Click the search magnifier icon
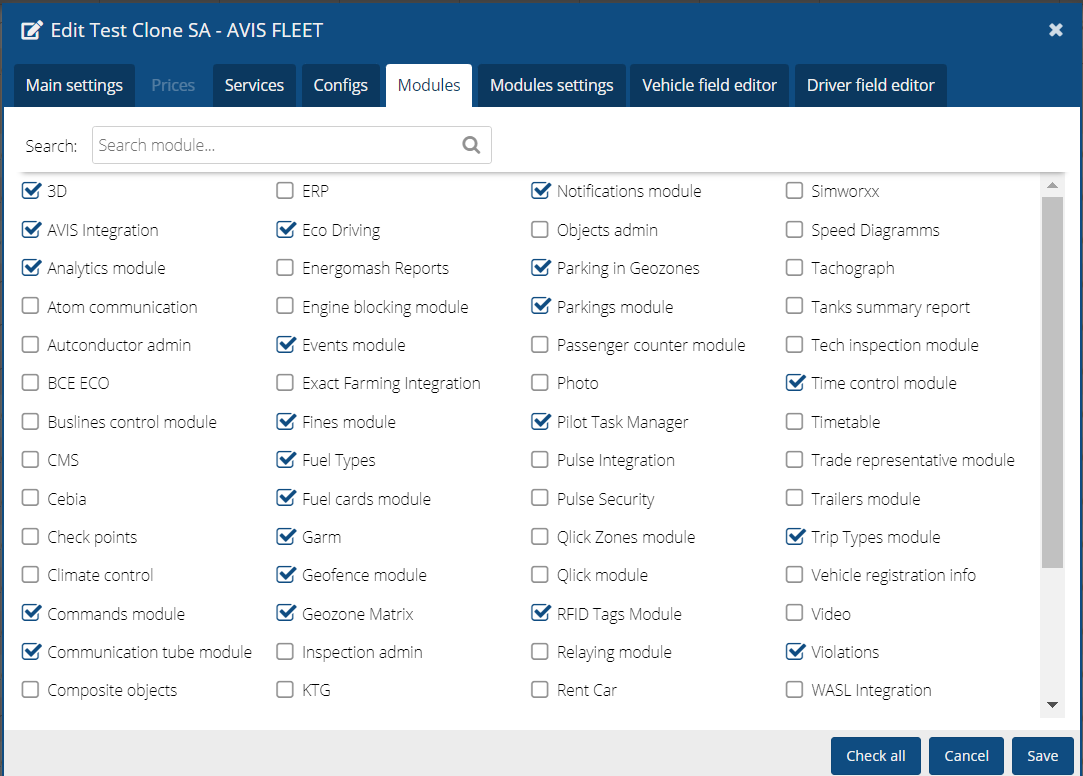 coord(471,145)
